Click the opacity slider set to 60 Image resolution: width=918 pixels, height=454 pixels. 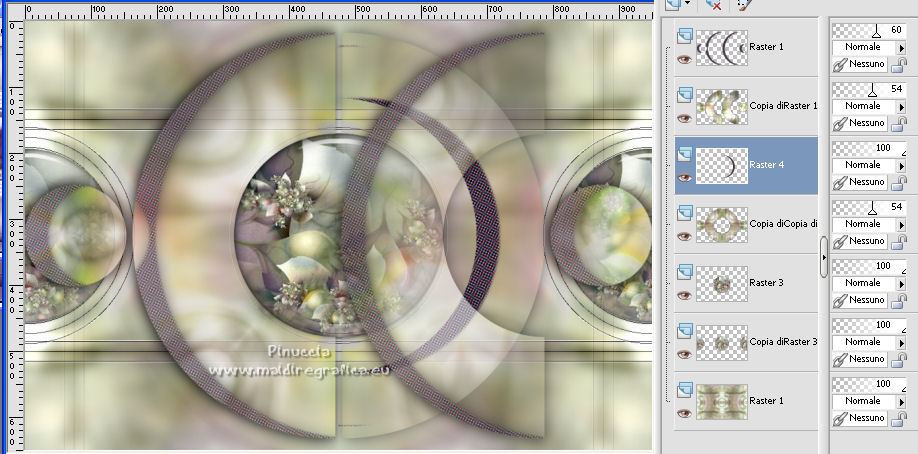(869, 30)
